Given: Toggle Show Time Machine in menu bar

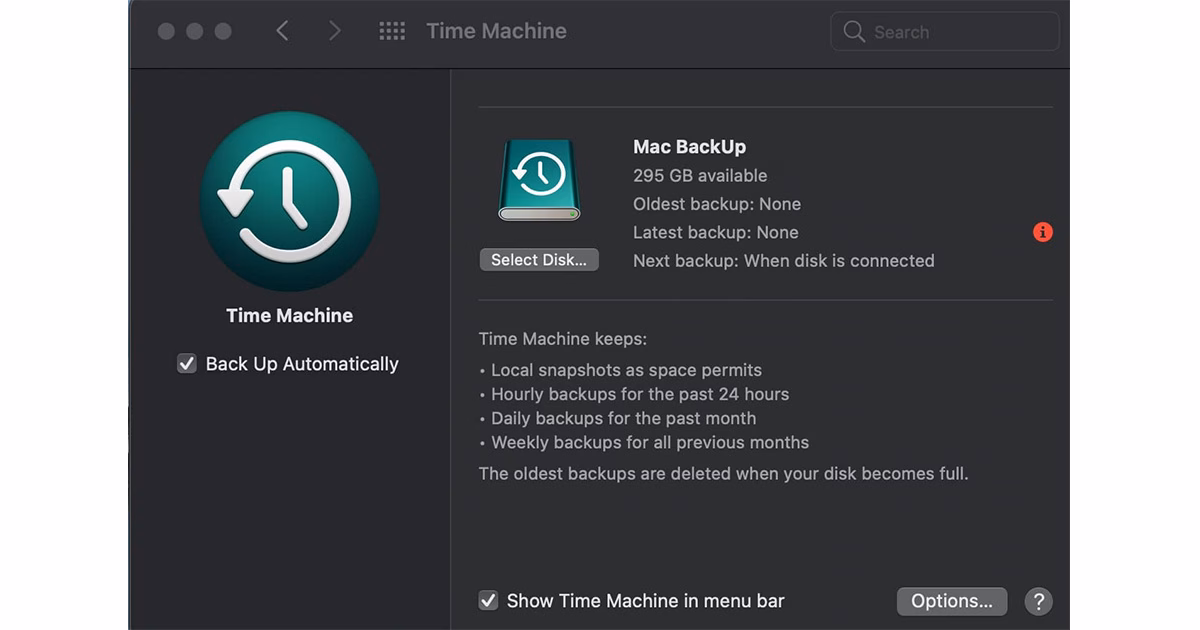Looking at the screenshot, I should point(488,601).
